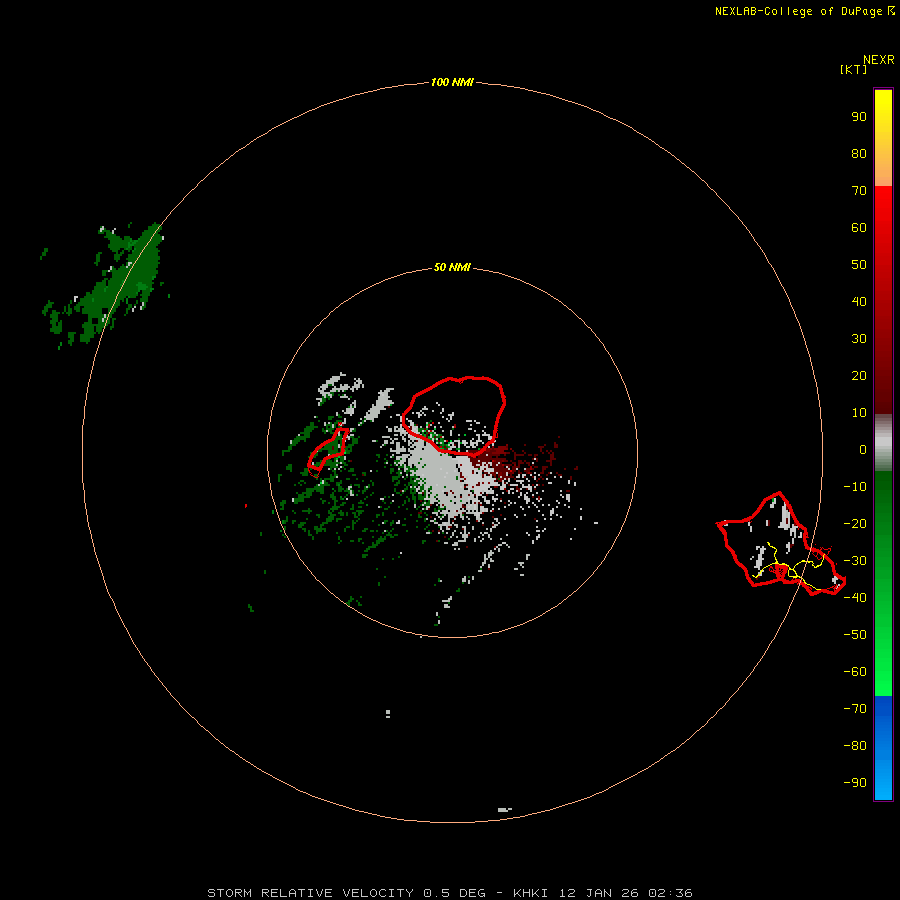Click the 20 value on the velocity scale
The image size is (900, 900).
(859, 376)
